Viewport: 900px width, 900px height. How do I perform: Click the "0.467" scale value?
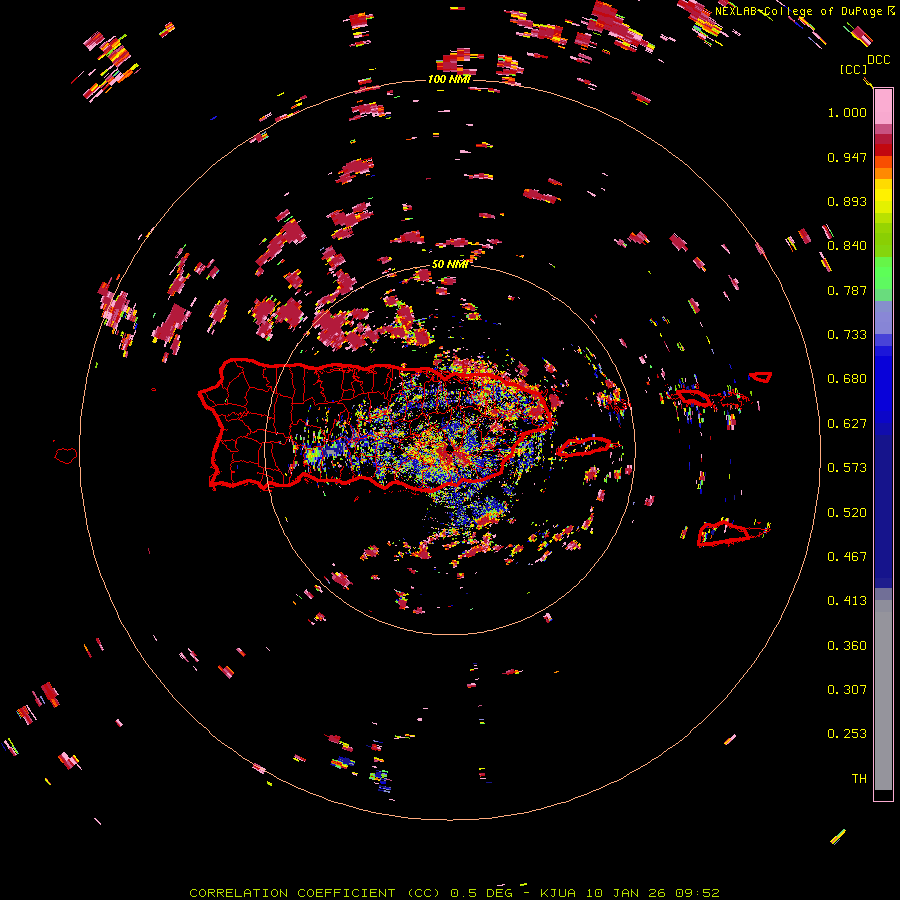click(x=847, y=557)
